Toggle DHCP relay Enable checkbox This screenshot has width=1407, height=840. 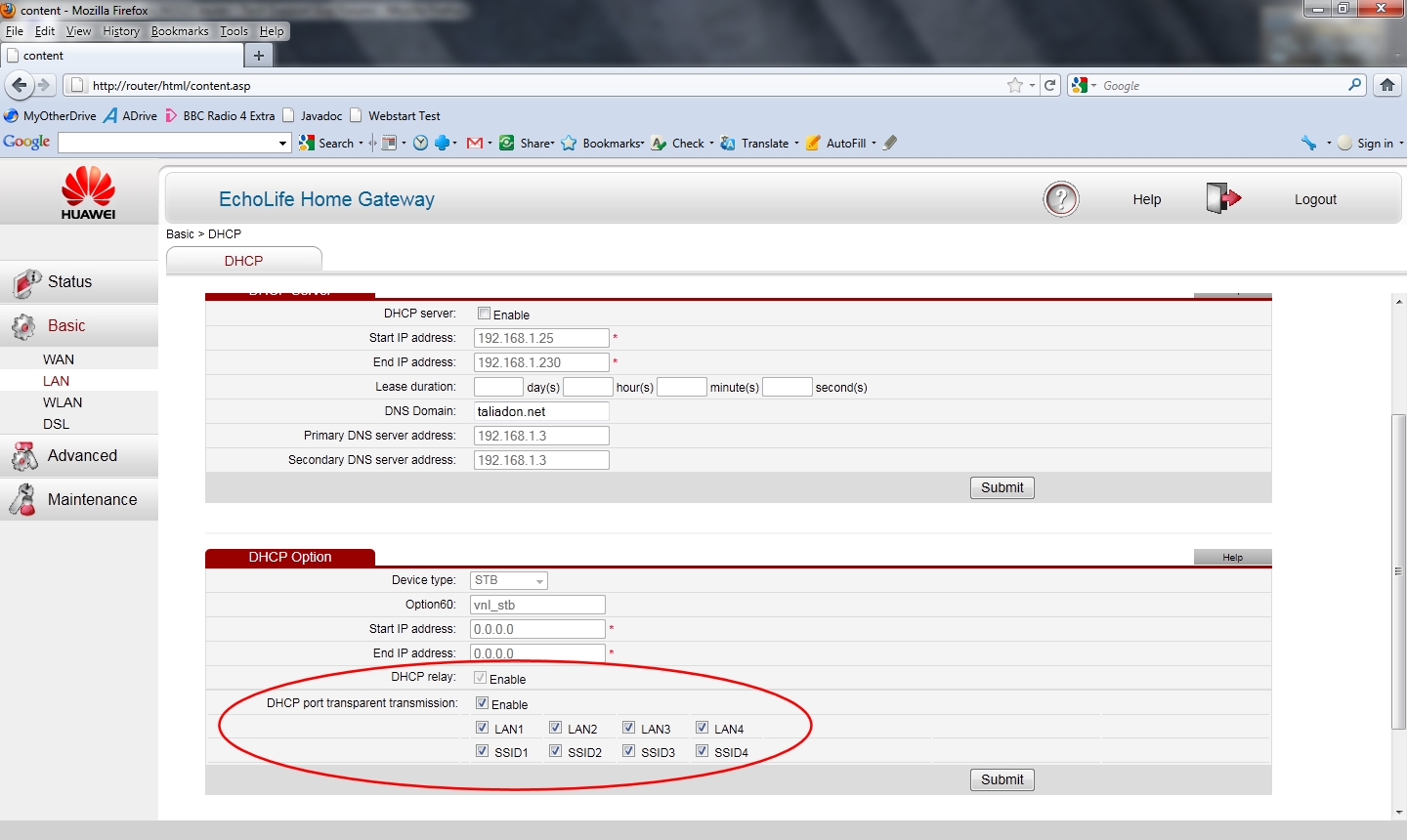(x=480, y=677)
